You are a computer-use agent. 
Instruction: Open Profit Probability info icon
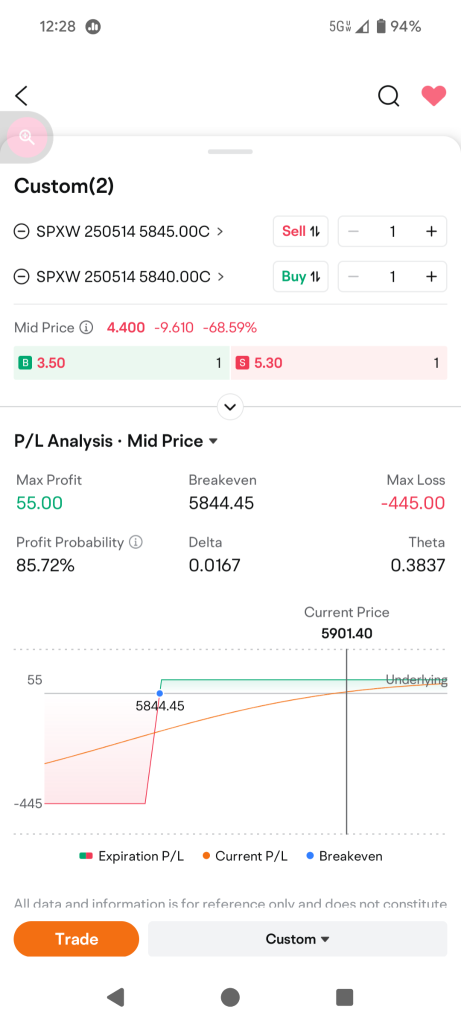tap(136, 542)
